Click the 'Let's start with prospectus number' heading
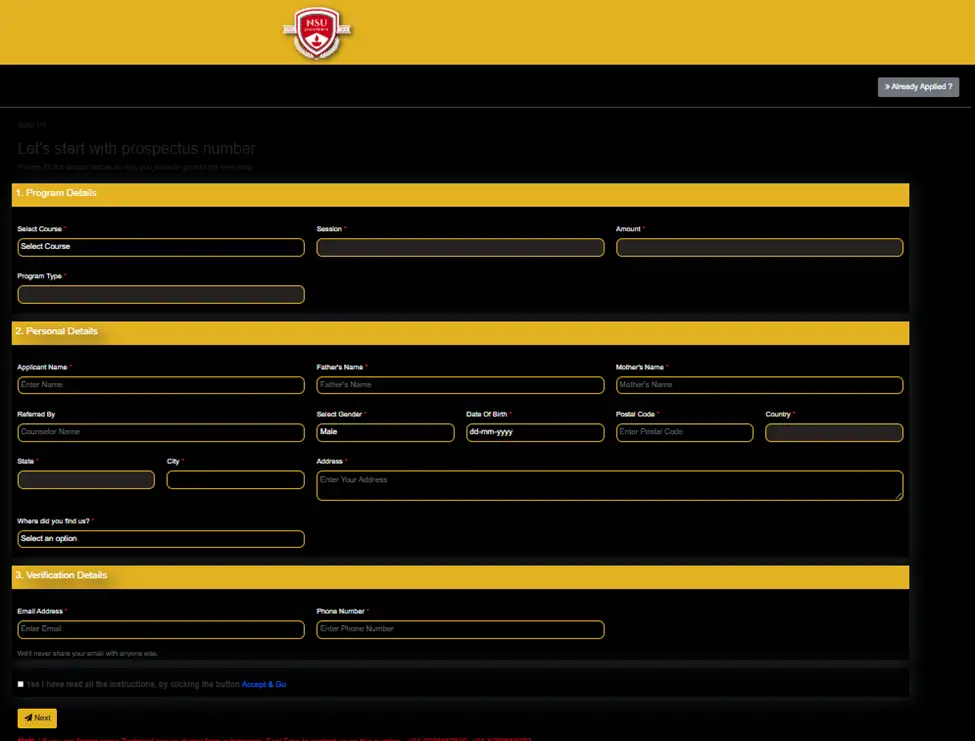 tap(136, 149)
